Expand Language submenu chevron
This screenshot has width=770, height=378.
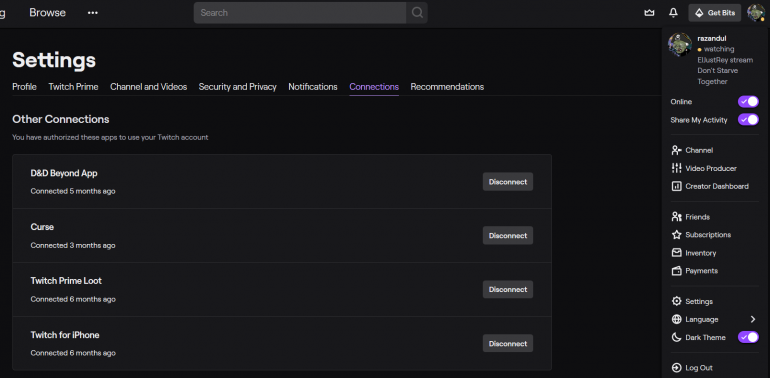753,320
